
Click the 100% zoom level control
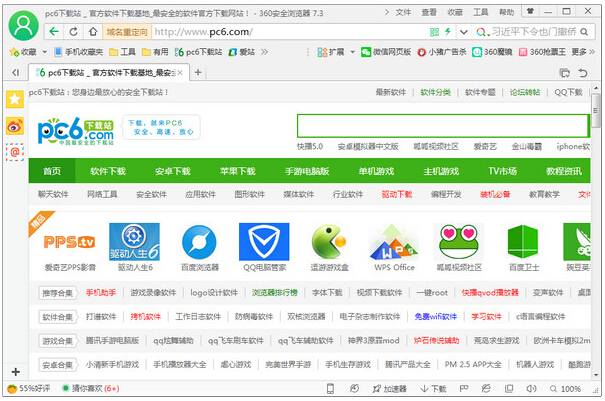click(566, 389)
